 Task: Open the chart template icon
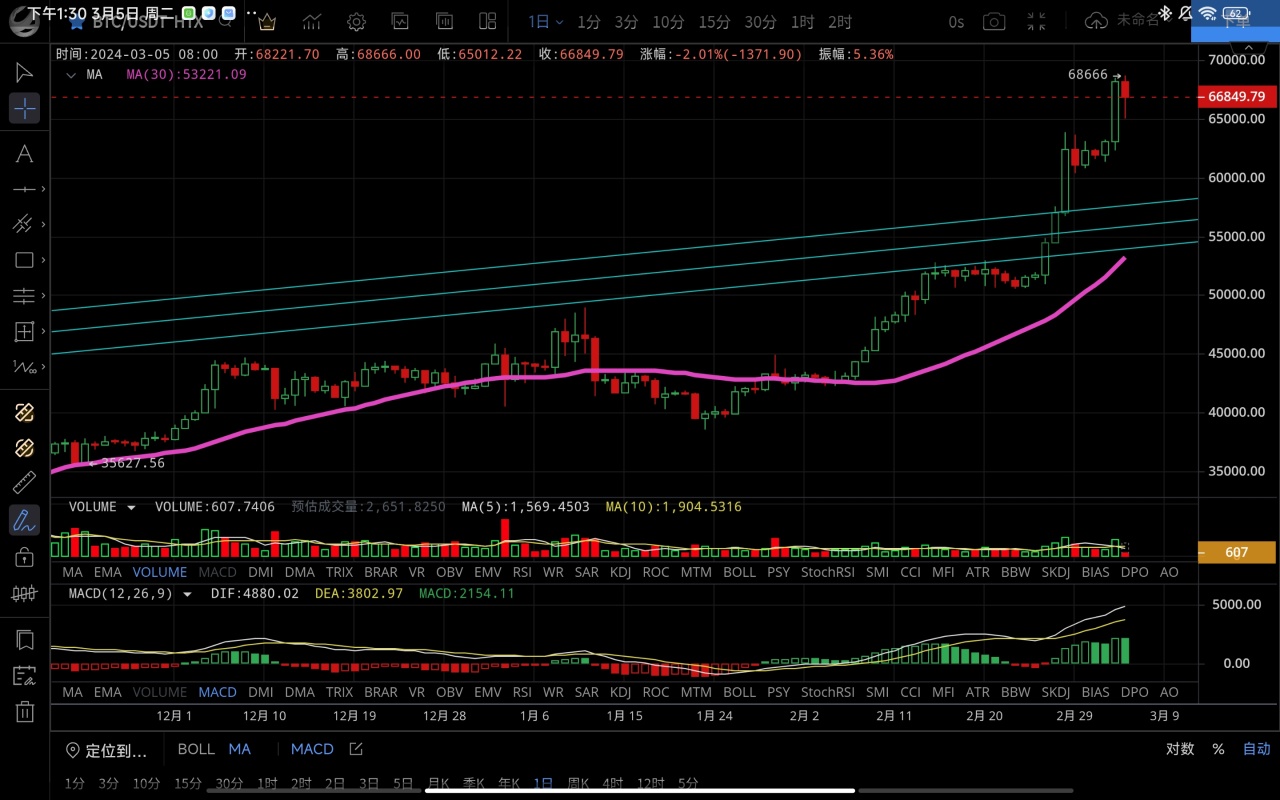pos(400,22)
